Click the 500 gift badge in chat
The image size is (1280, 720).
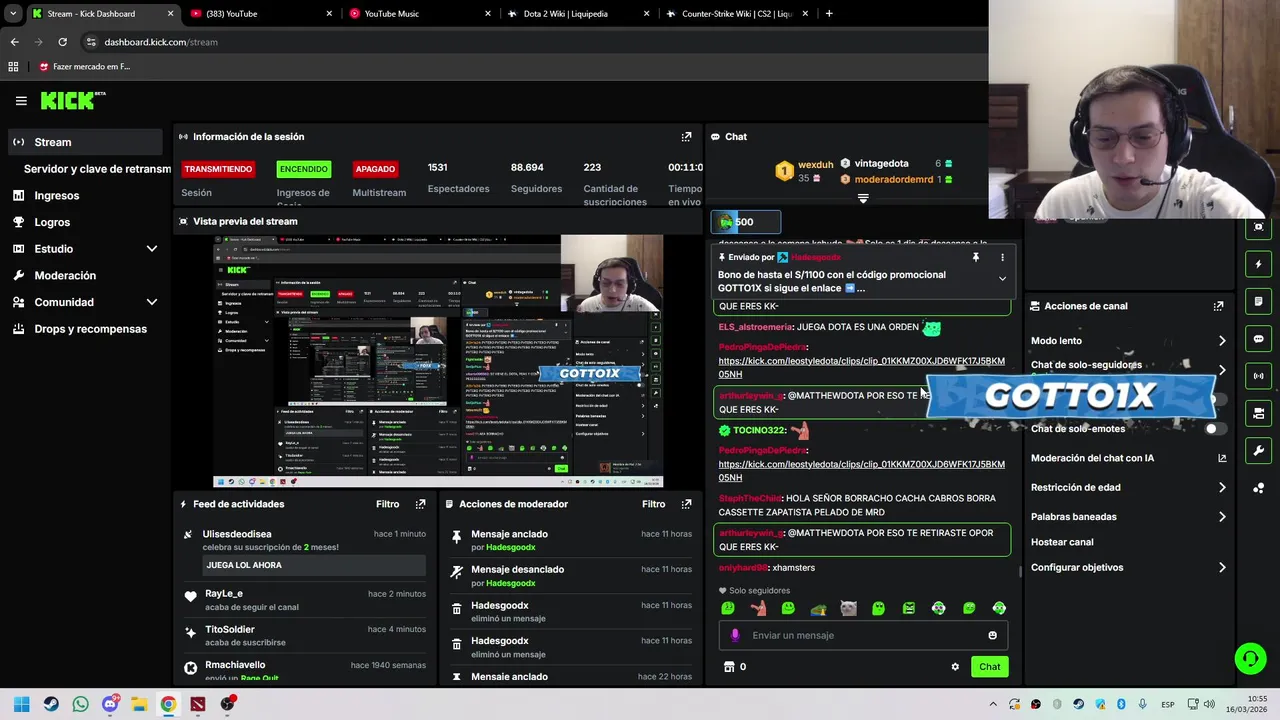[x=746, y=222]
